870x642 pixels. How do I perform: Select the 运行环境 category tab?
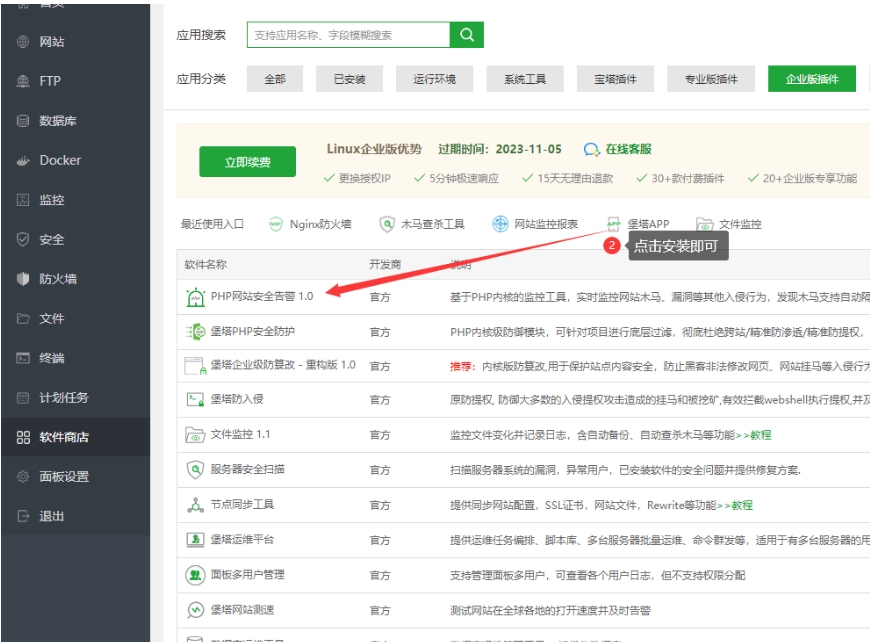pyautogui.click(x=434, y=79)
